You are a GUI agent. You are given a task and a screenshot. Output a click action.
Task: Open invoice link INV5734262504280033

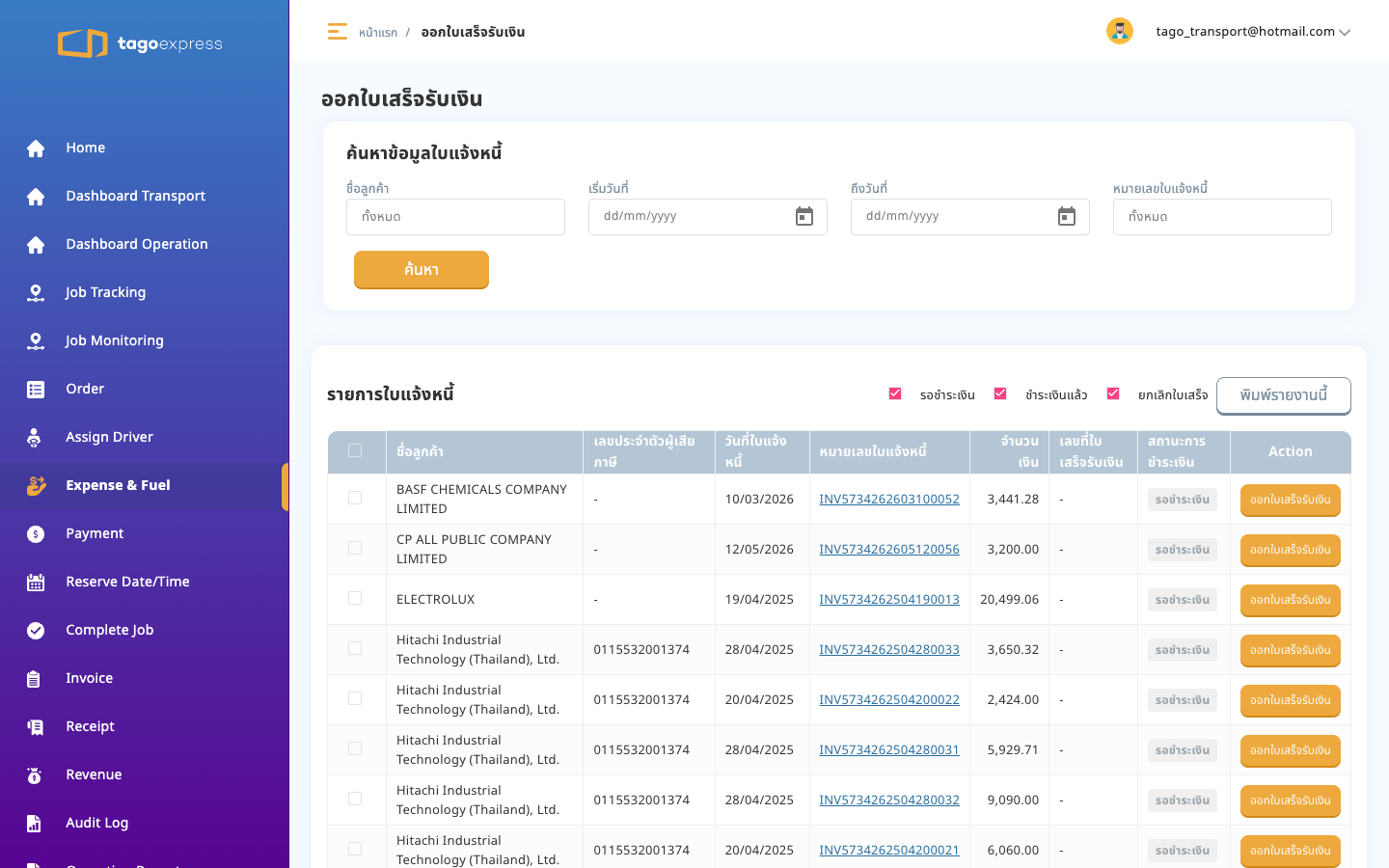[x=889, y=649]
